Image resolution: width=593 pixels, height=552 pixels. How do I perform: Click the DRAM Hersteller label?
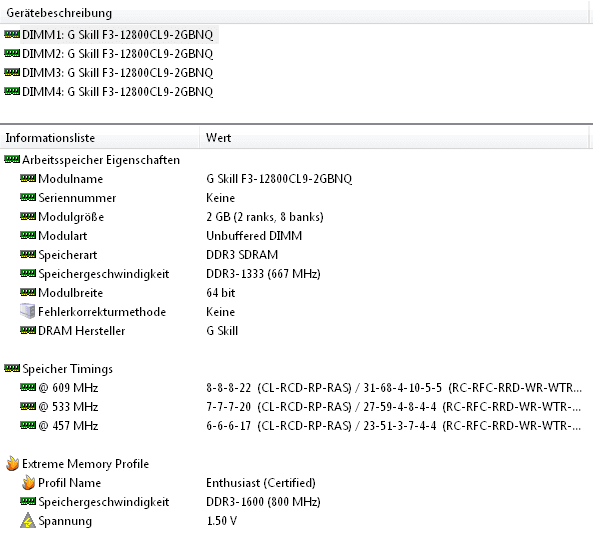pos(82,330)
